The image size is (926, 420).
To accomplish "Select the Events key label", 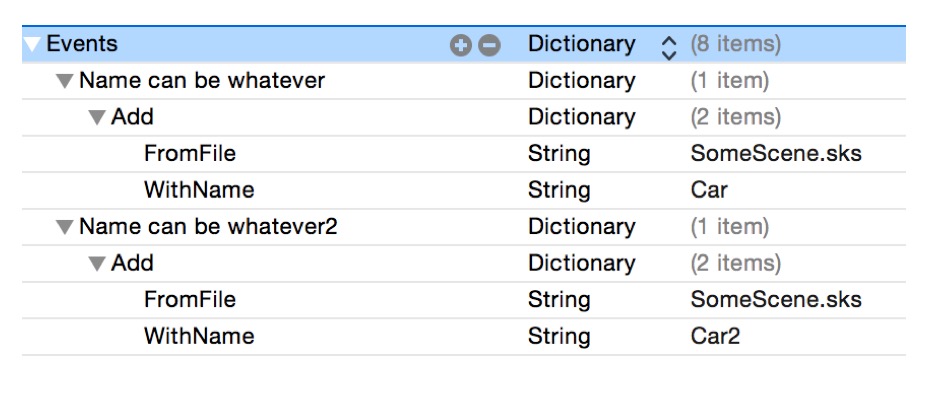I will click(82, 44).
